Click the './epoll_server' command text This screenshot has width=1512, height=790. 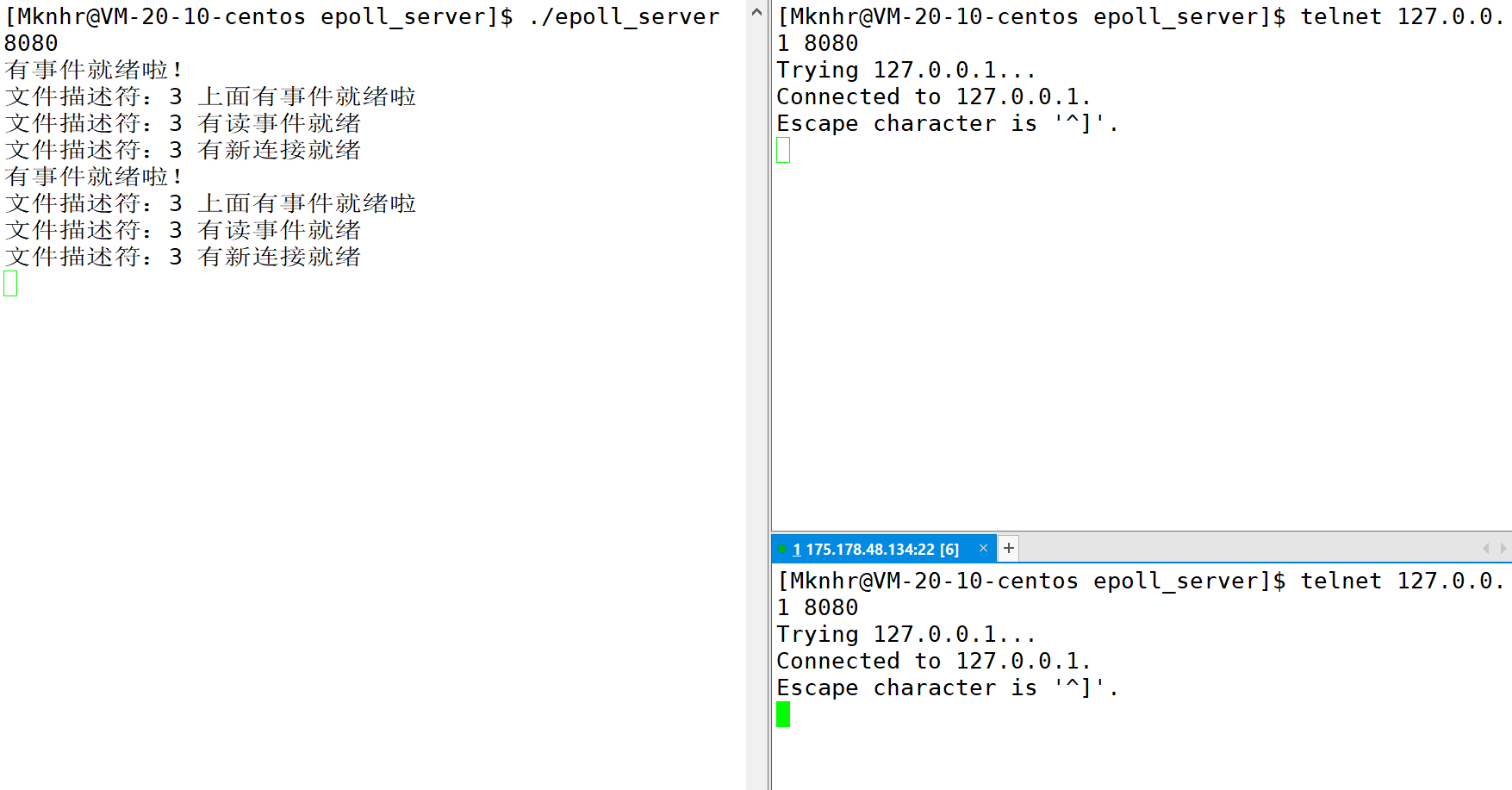(x=625, y=16)
